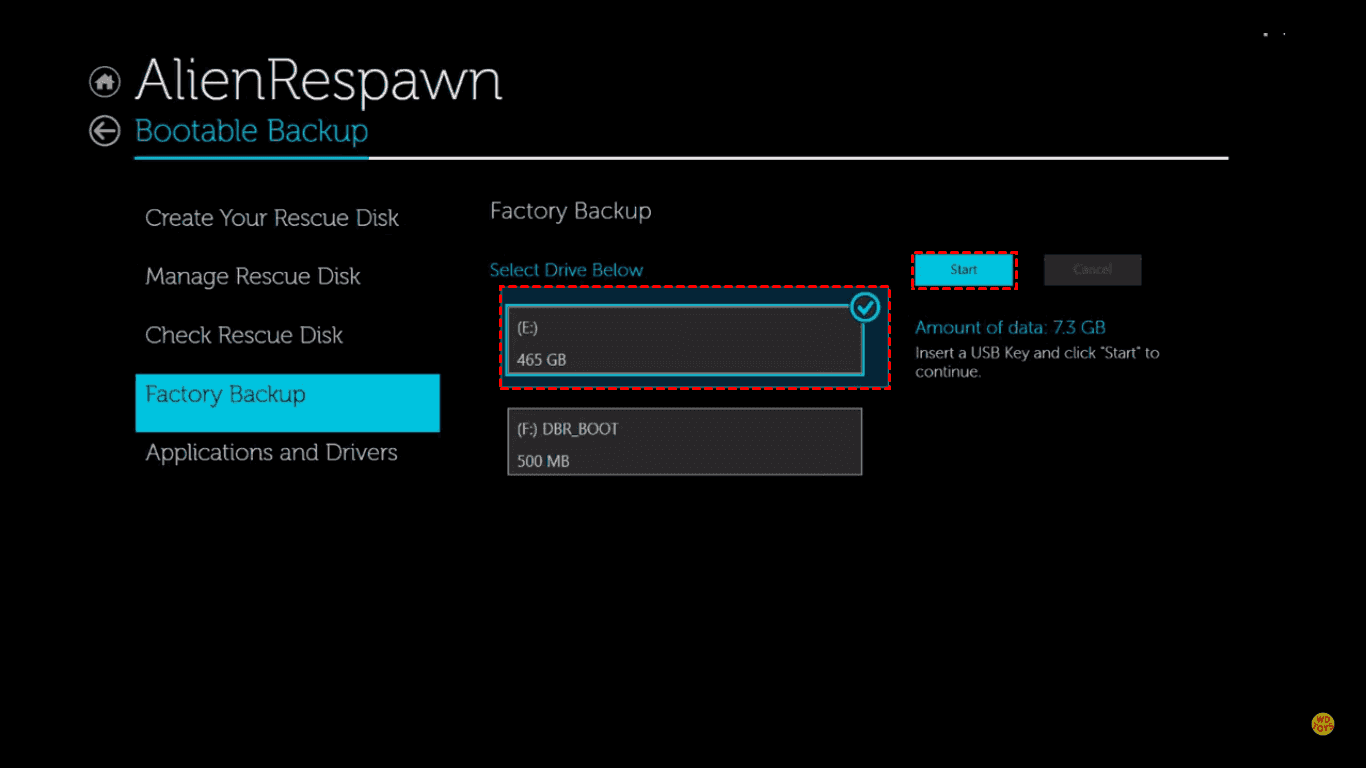The height and width of the screenshot is (768, 1366).
Task: Open Manage Rescue Disk section
Action: click(x=253, y=277)
